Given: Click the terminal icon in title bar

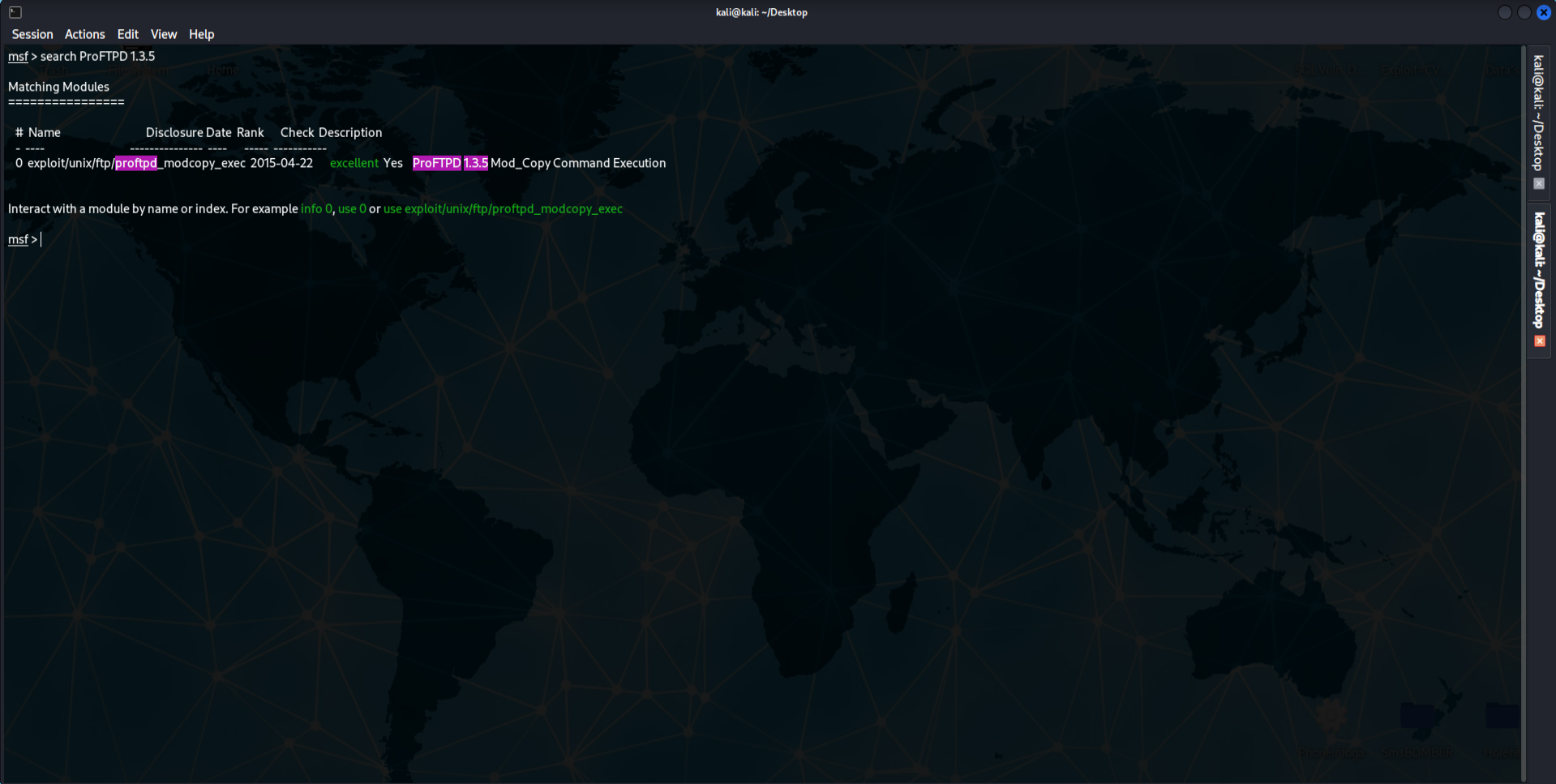Looking at the screenshot, I should coord(15,12).
